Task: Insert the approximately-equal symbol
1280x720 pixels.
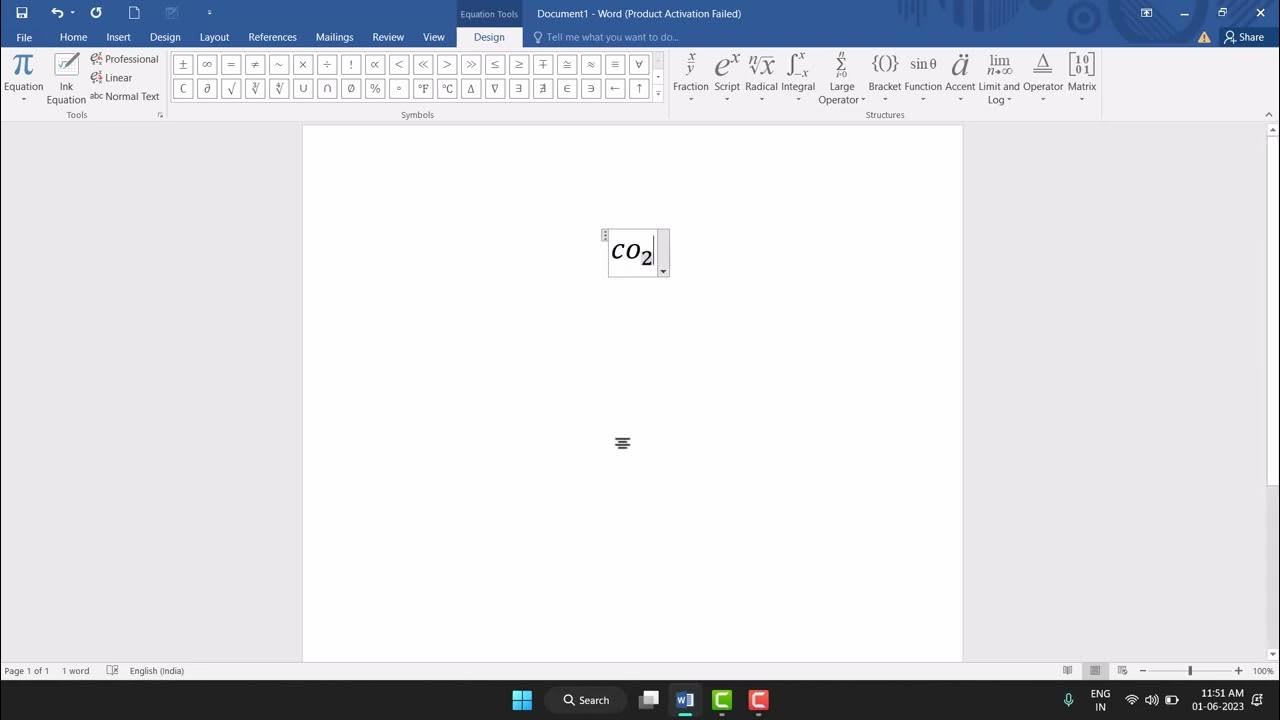Action: tap(591, 64)
